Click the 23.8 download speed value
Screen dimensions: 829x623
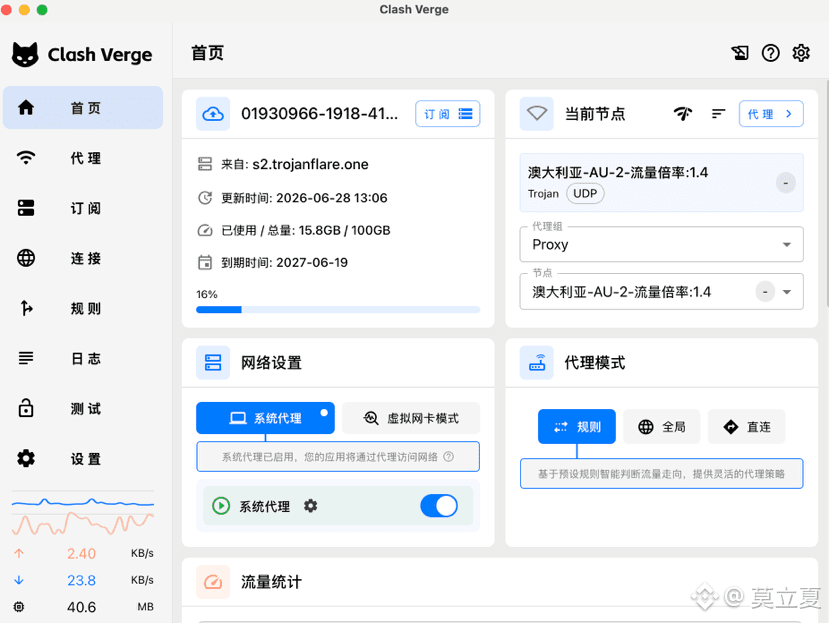pos(81,580)
